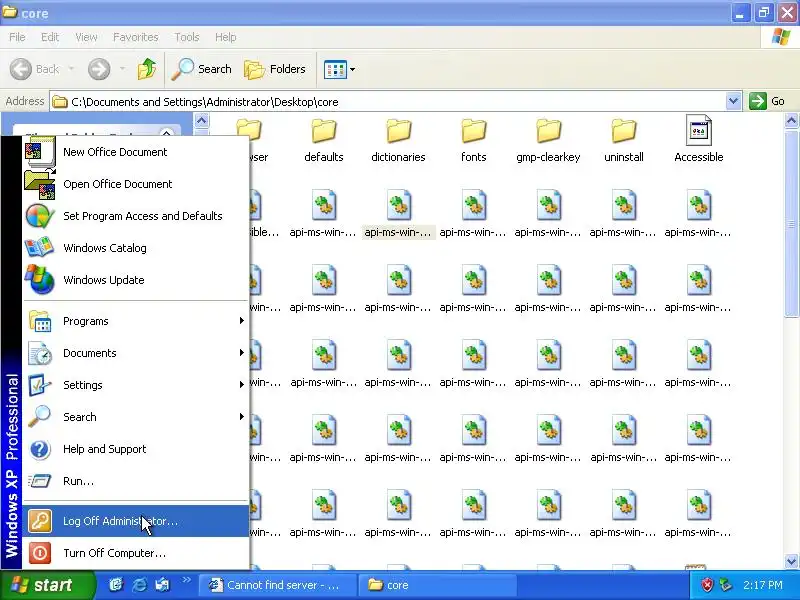This screenshot has width=800, height=600.
Task: Click the Windows Catalog icon
Action: (x=40, y=247)
